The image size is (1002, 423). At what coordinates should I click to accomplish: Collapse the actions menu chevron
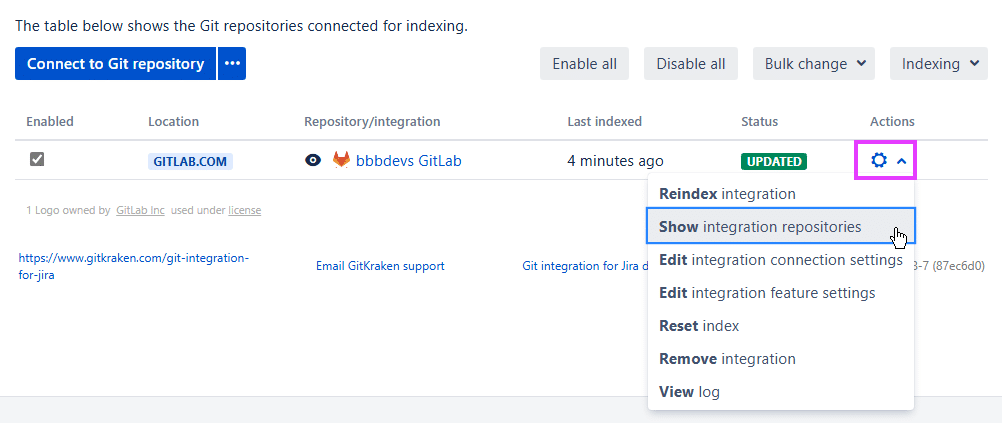(x=901, y=160)
